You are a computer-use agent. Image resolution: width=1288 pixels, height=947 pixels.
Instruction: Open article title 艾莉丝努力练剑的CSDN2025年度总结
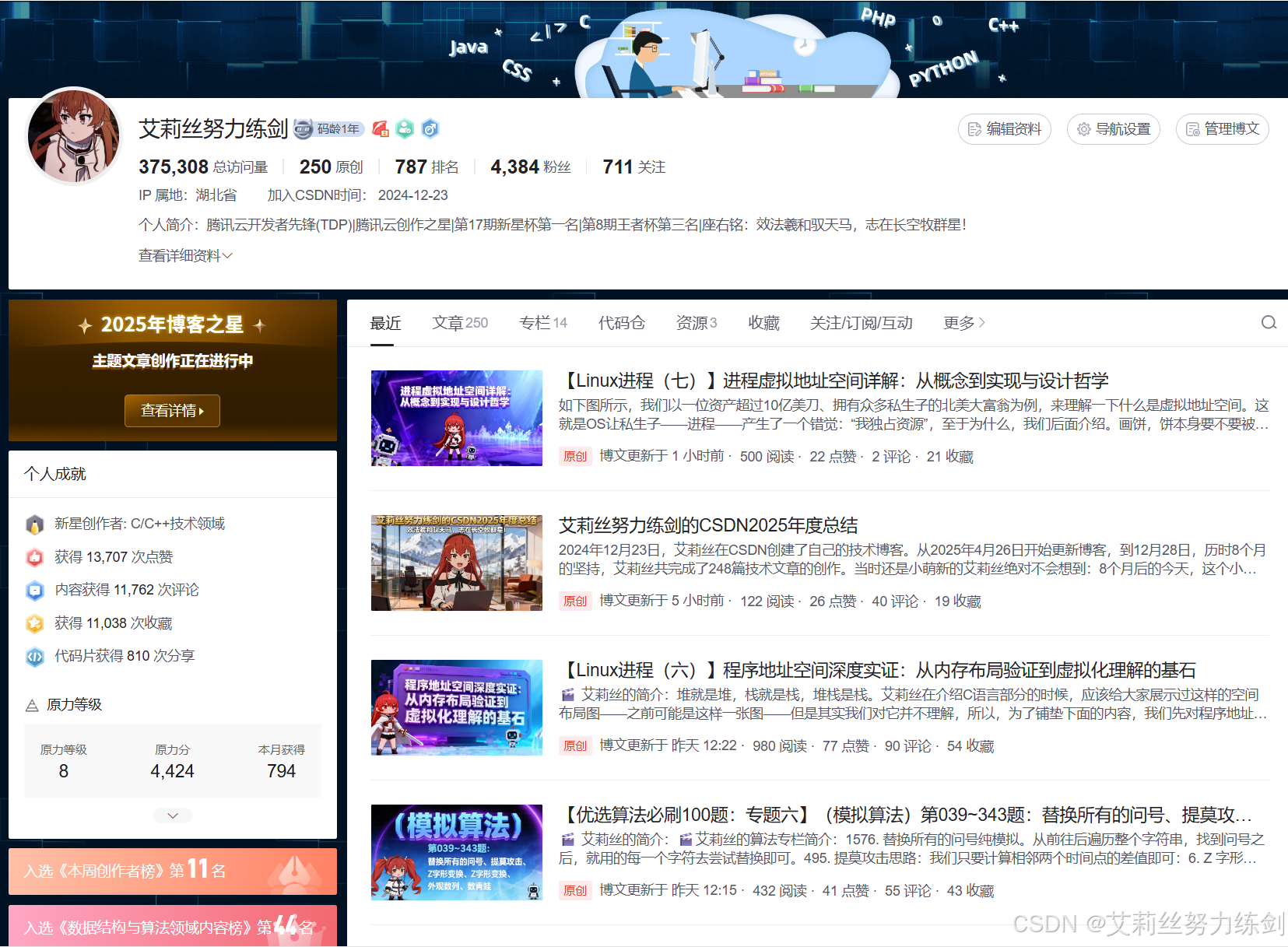pyautogui.click(x=708, y=525)
